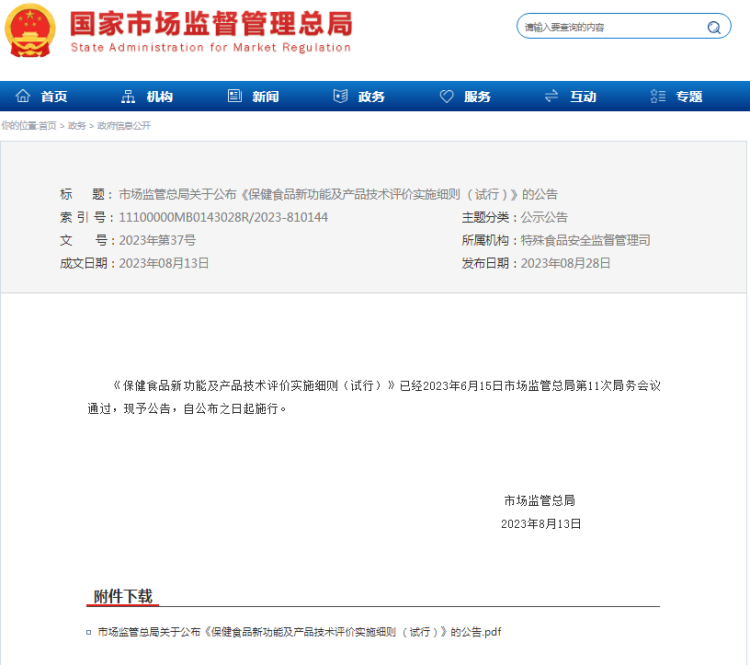
Task: Click the list icon beside 专题
Action: pos(657,96)
